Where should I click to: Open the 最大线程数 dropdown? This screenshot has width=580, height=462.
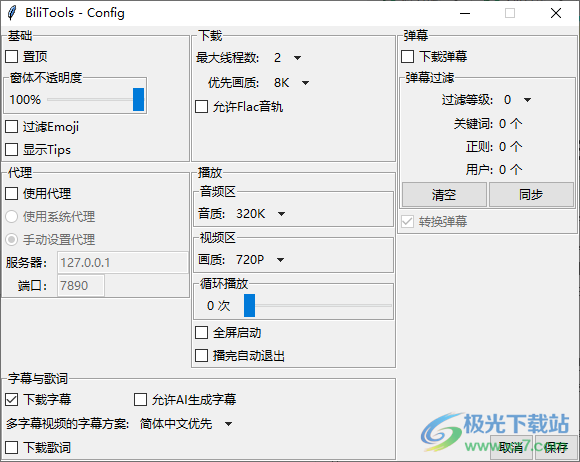click(x=287, y=58)
